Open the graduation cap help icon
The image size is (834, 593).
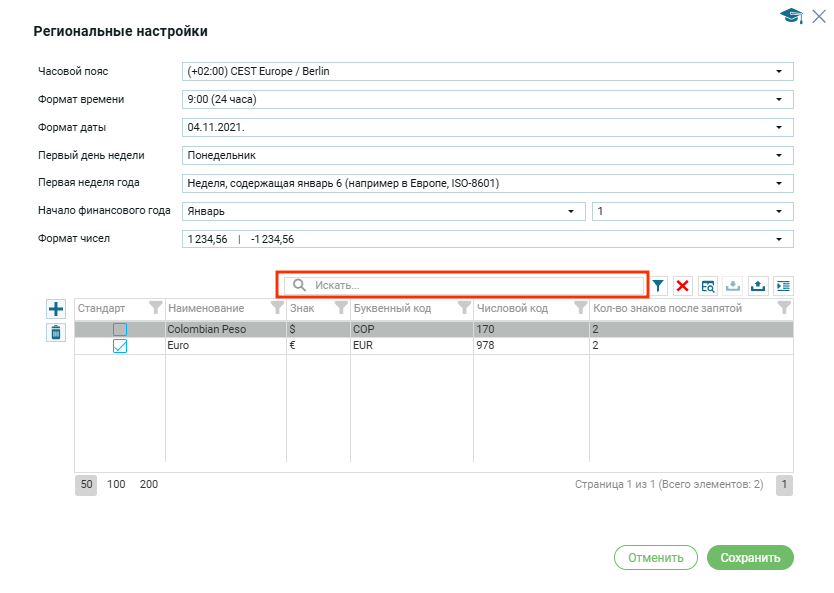point(791,16)
